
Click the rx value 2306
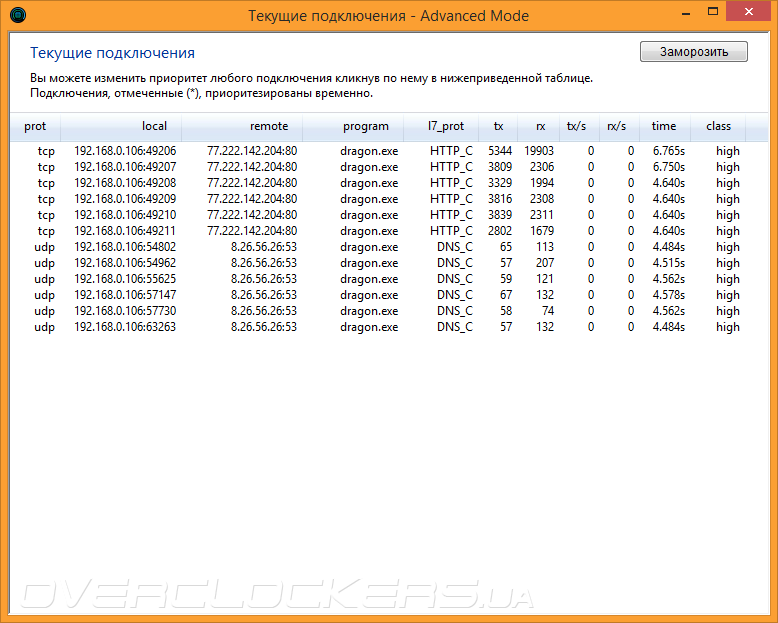pos(542,167)
